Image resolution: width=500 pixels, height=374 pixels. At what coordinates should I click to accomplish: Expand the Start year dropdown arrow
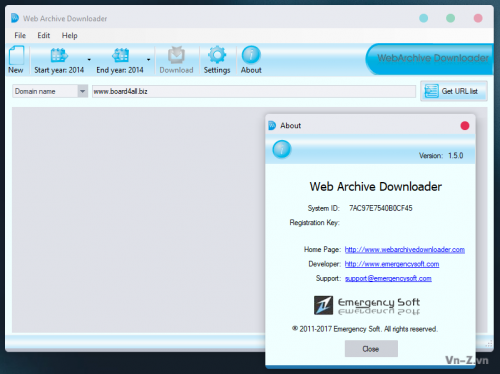pos(89,60)
